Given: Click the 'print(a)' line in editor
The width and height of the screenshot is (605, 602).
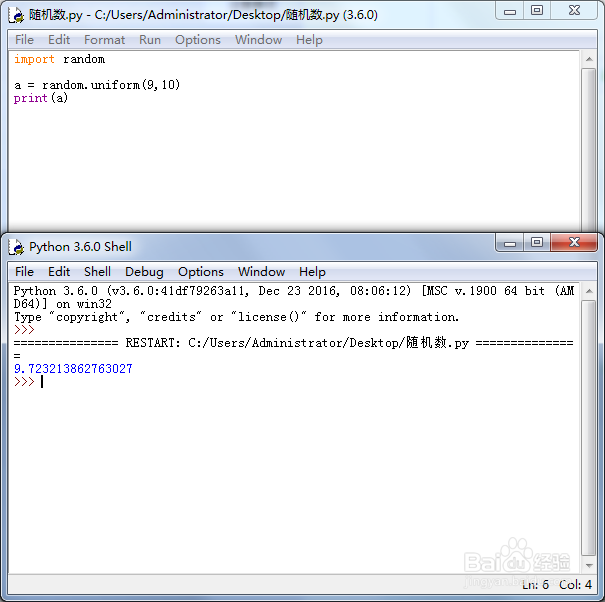Looking at the screenshot, I should tap(41, 98).
